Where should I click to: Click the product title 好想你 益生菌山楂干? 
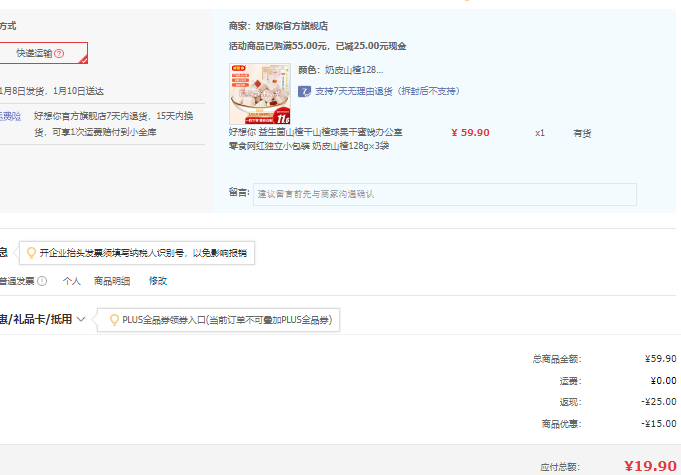[x=315, y=139]
